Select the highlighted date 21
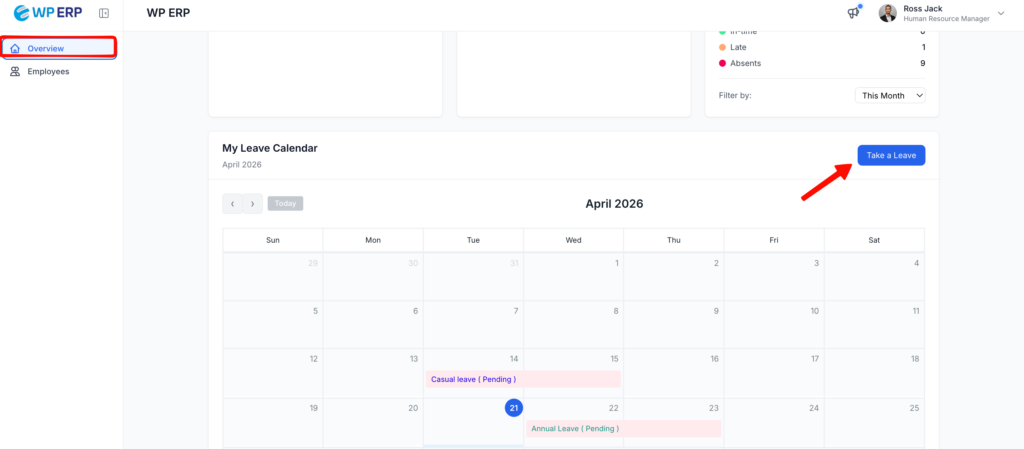This screenshot has height=449, width=1024. 513,408
